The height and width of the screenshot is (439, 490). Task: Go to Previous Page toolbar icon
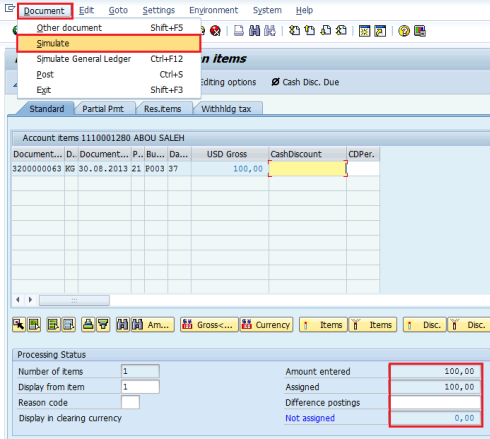click(x=310, y=31)
